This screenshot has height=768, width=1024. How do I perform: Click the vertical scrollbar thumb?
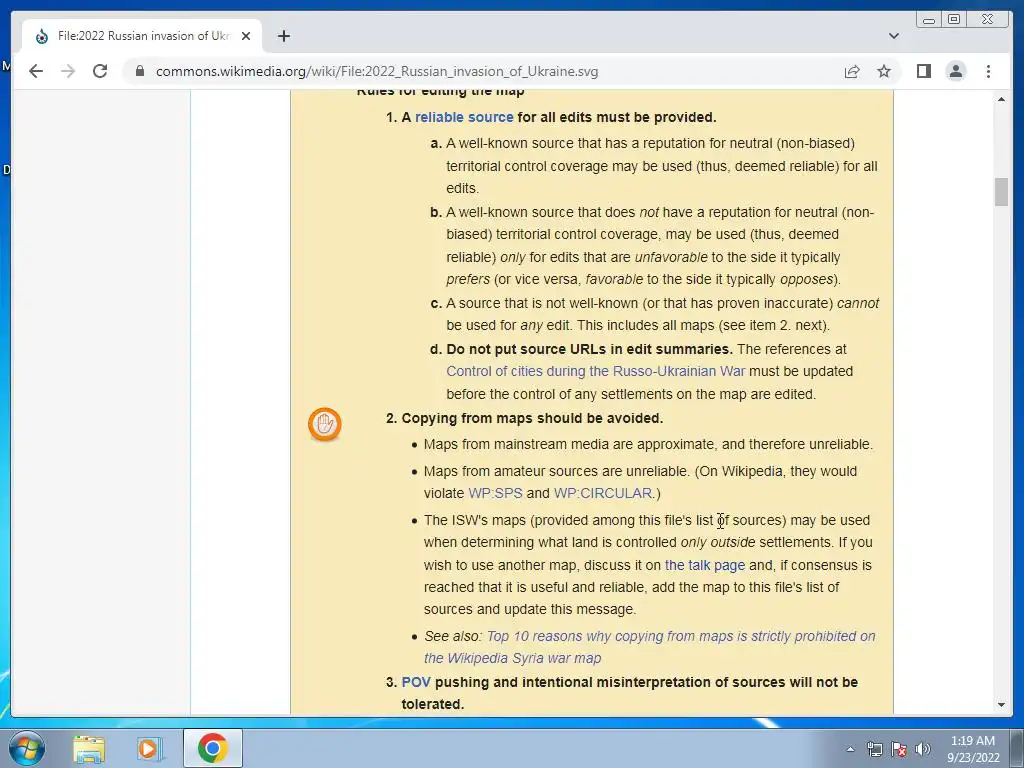click(x=1001, y=192)
